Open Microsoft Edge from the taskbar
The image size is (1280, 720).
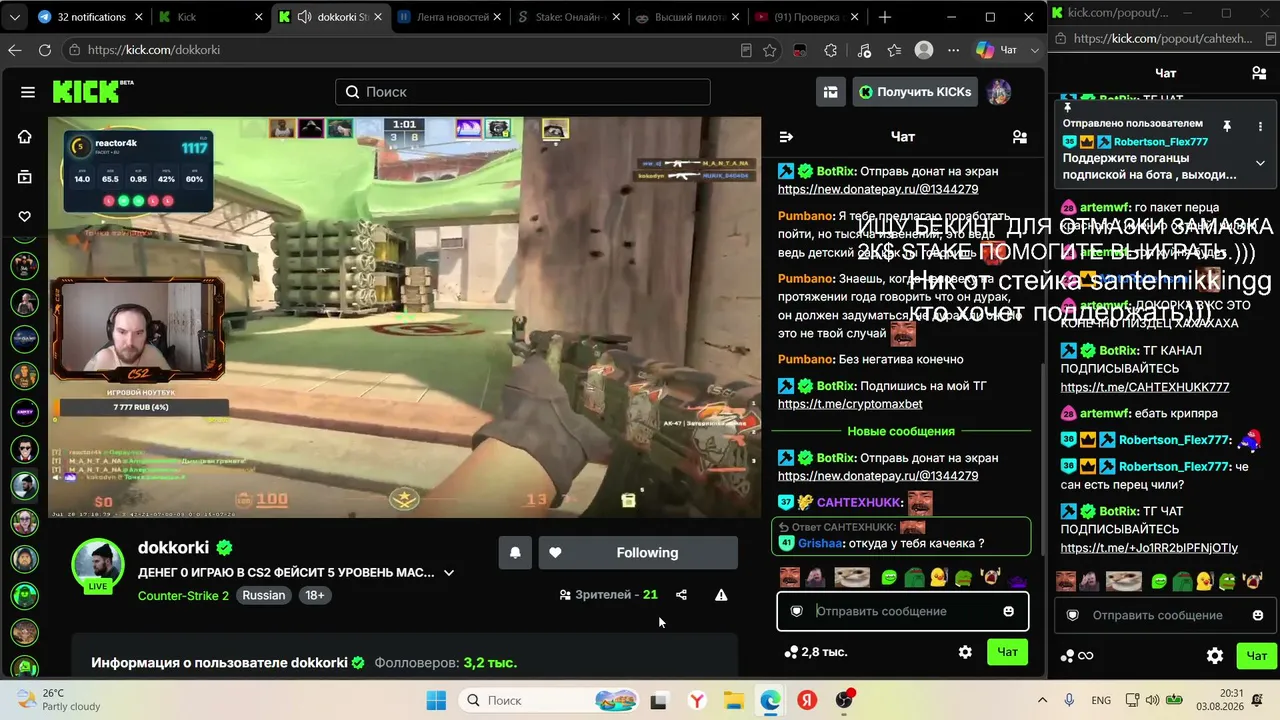click(x=769, y=700)
